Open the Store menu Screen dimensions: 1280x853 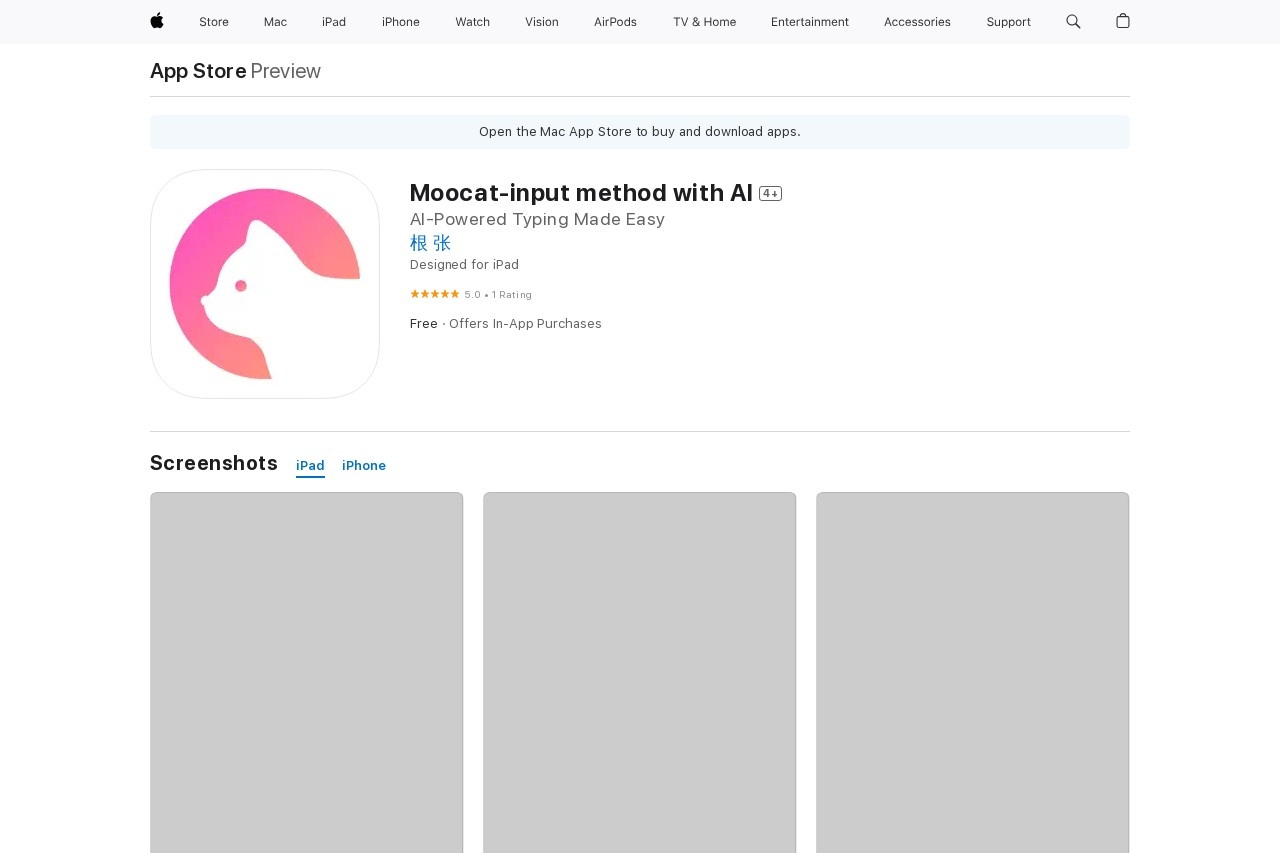point(214,22)
